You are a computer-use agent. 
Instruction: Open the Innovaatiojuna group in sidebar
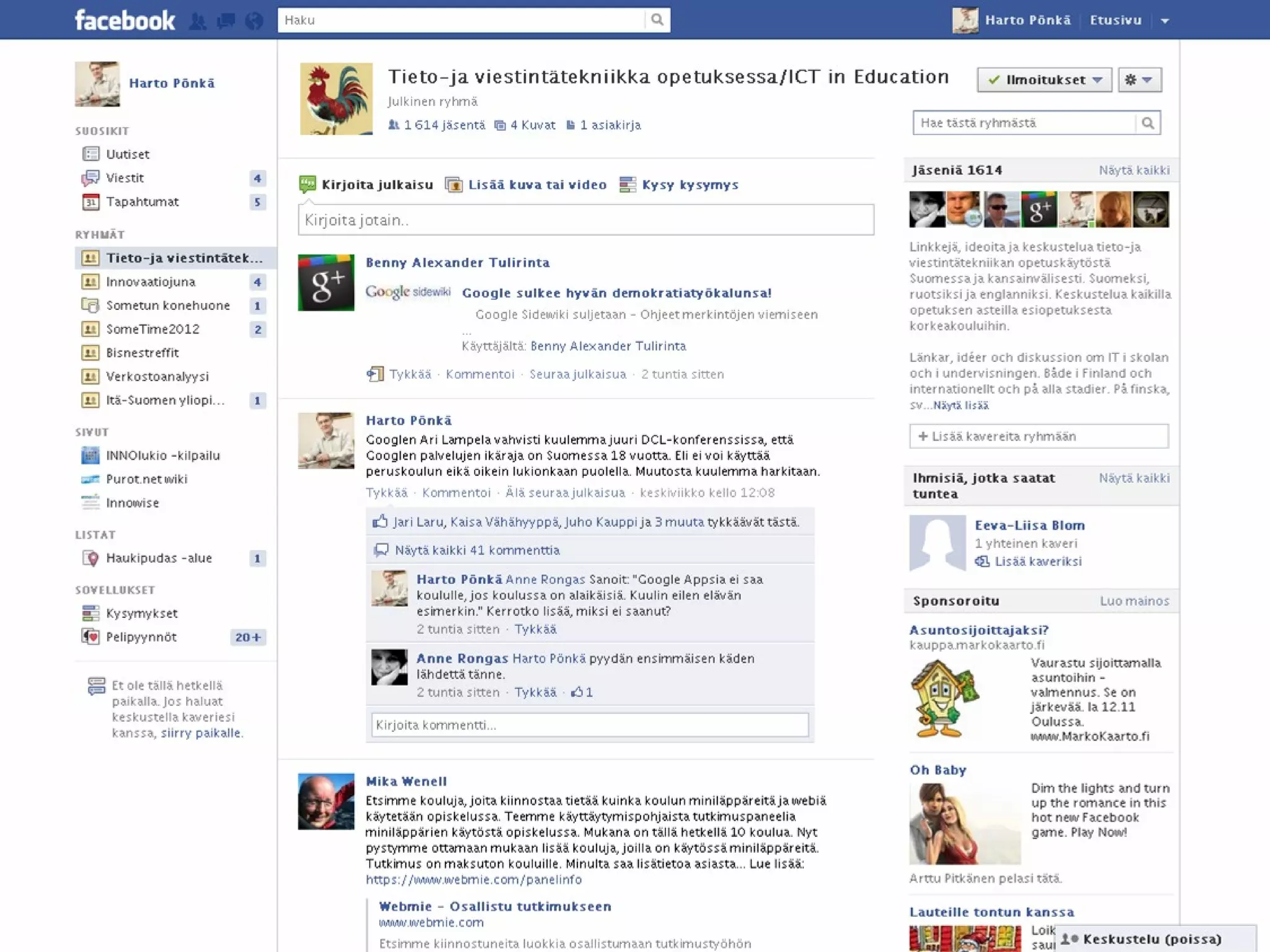click(x=150, y=282)
